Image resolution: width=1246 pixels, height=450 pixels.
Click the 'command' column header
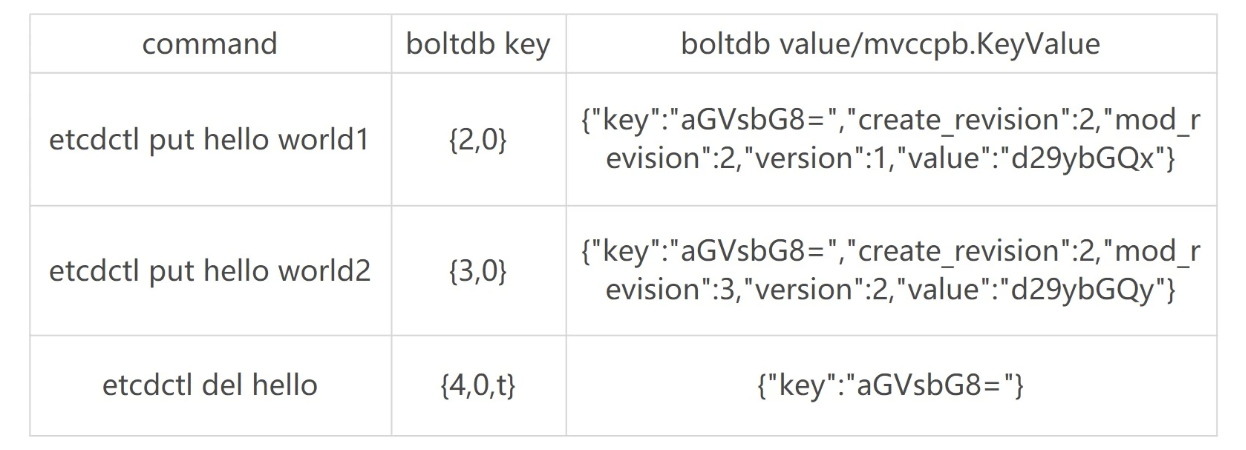coord(209,45)
